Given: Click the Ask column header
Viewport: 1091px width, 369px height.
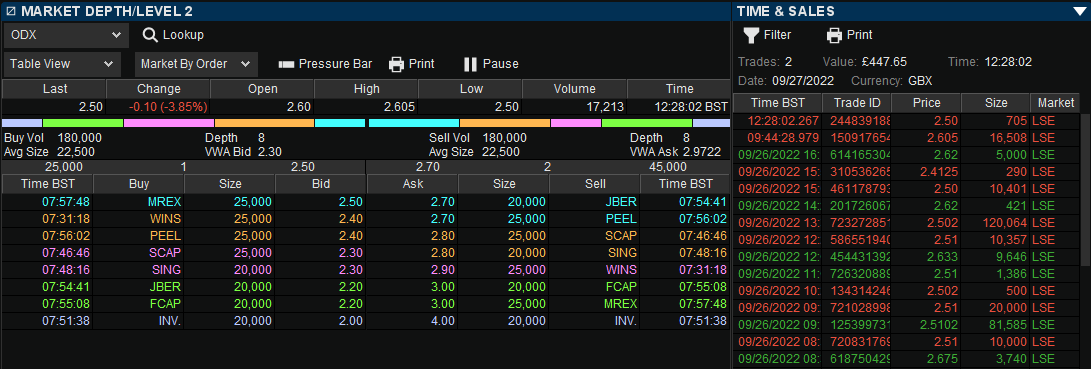Looking at the screenshot, I should (x=413, y=184).
